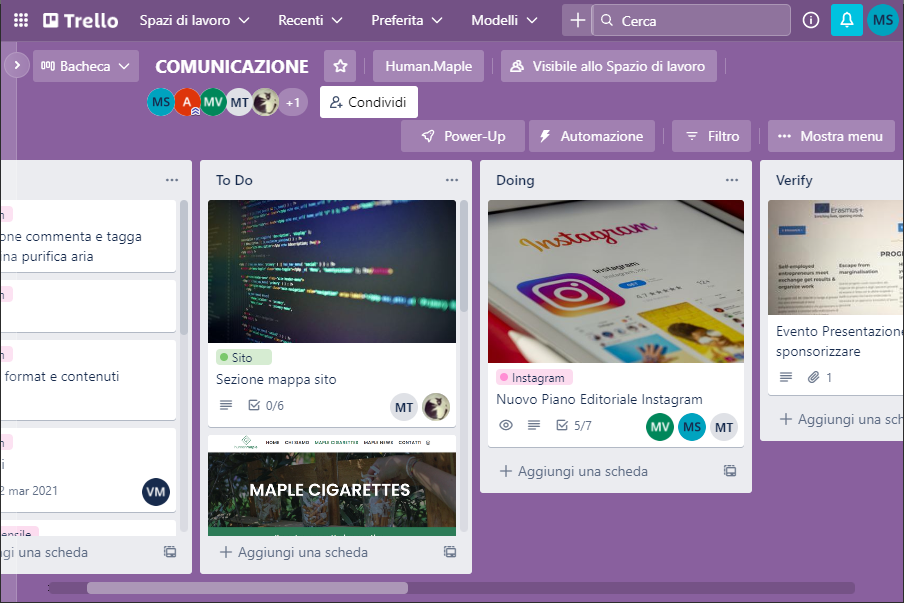Open notifications bell

[x=846, y=20]
